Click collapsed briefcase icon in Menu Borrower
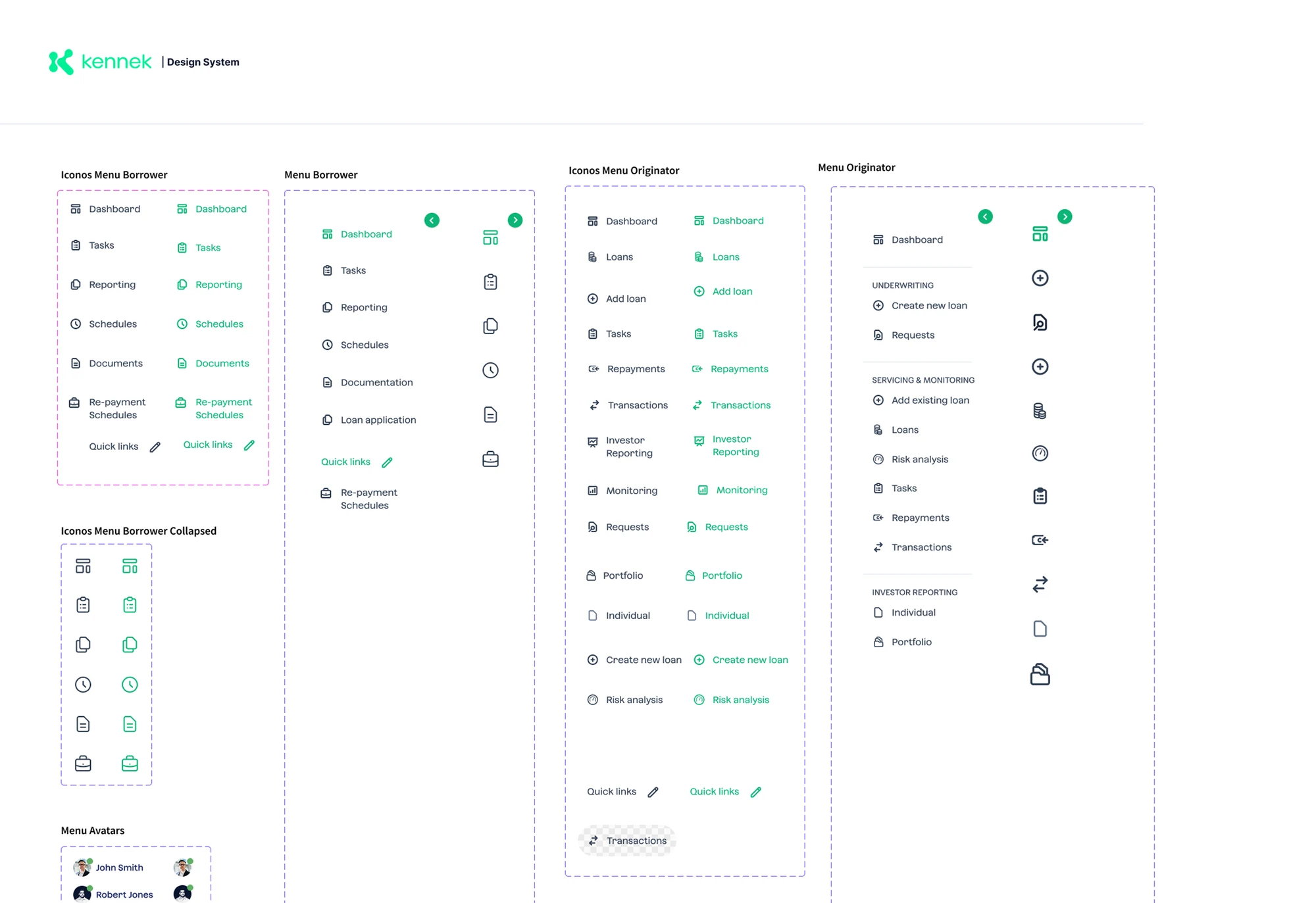The height and width of the screenshot is (903, 1316). (x=490, y=459)
